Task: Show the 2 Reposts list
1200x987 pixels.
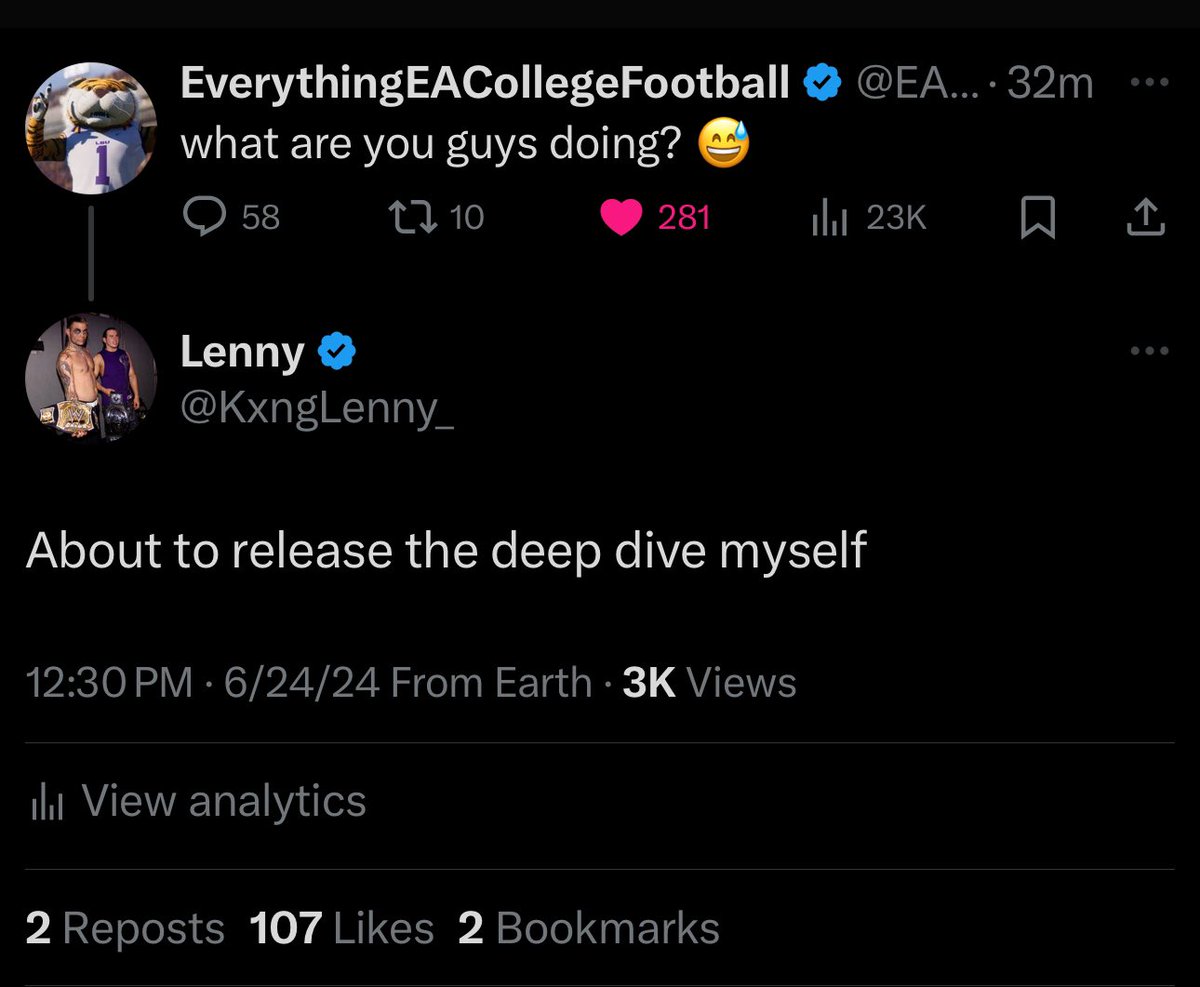Action: point(125,928)
